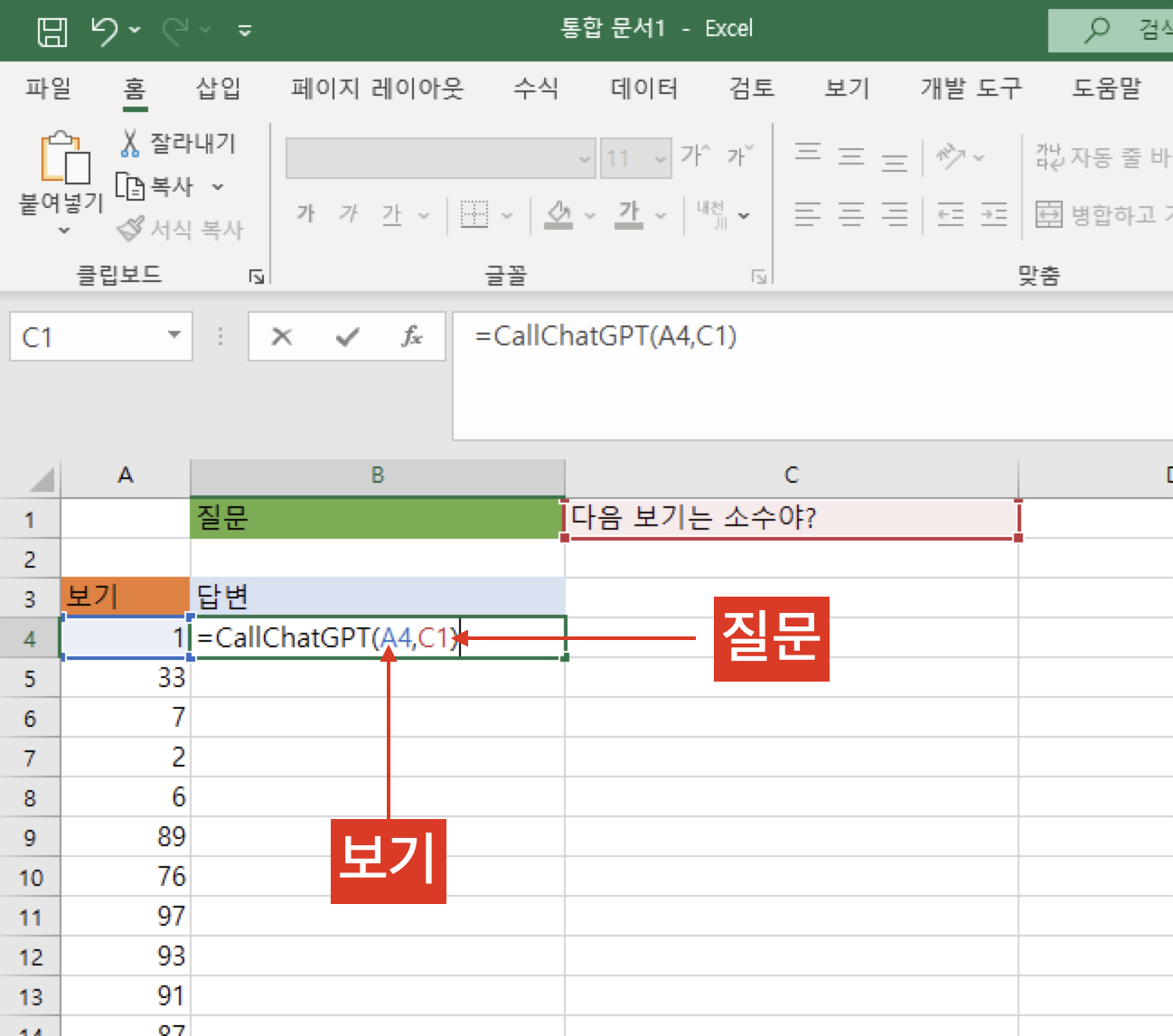This screenshot has height=1036, width=1173.
Task: Click cell C1 다음 보기는 소수야?
Action: point(792,518)
